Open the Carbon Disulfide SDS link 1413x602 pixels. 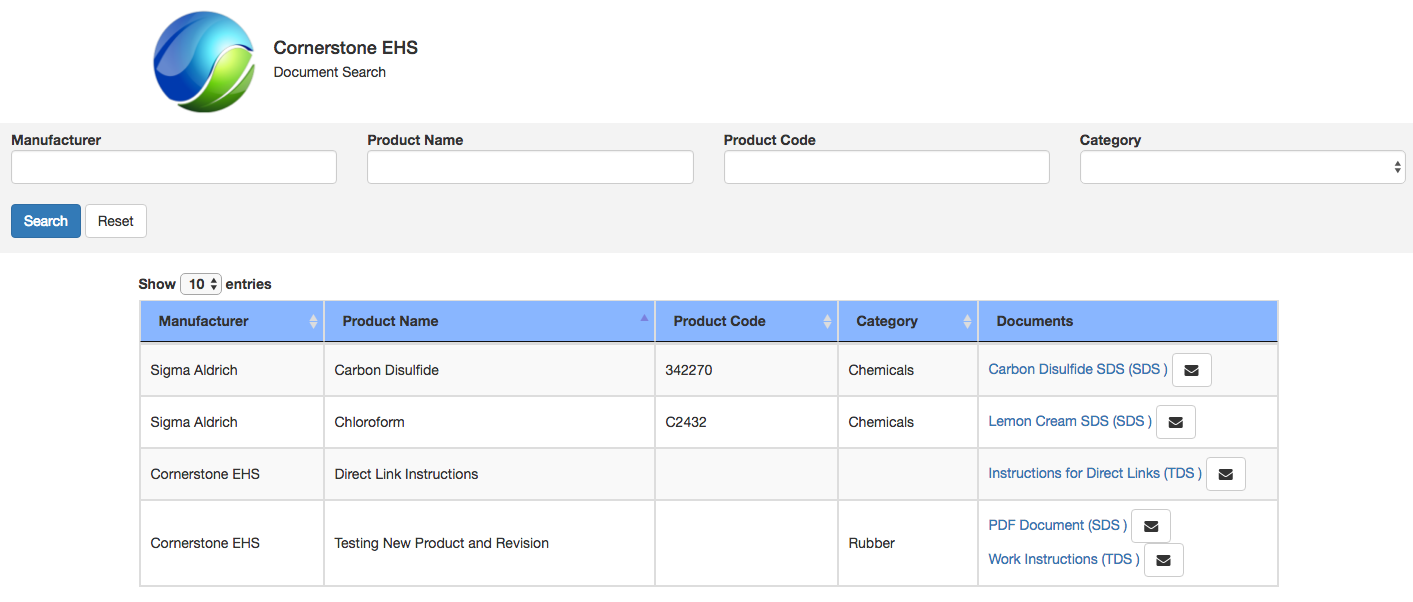point(1077,369)
